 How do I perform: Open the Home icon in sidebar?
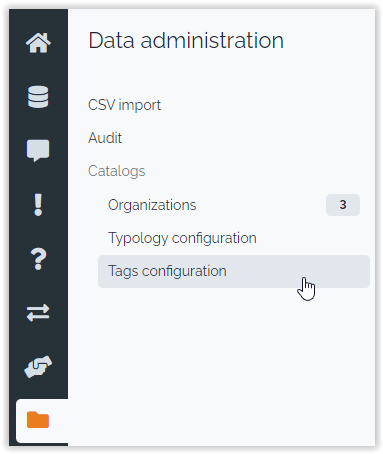pyautogui.click(x=38, y=43)
